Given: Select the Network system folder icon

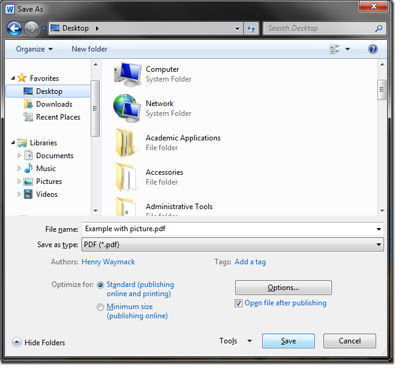Looking at the screenshot, I should [x=127, y=108].
